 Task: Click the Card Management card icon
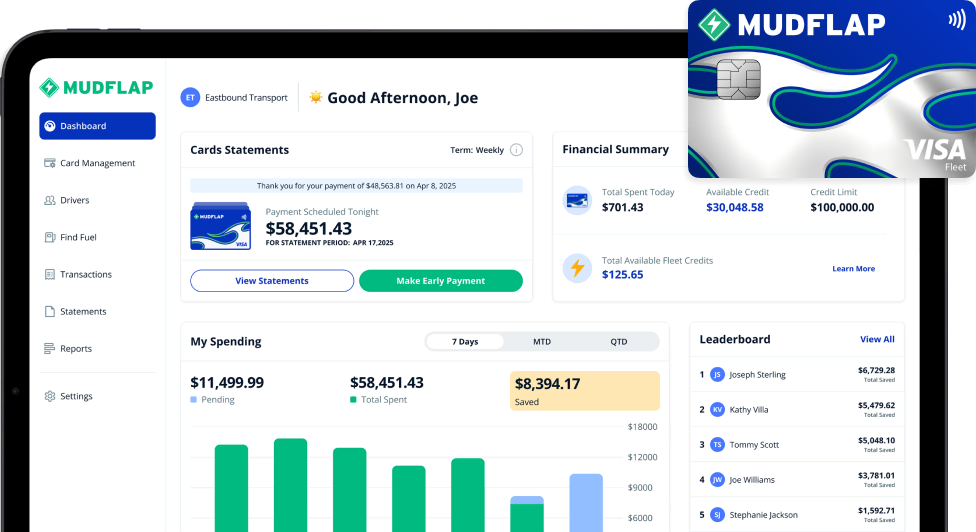point(50,163)
